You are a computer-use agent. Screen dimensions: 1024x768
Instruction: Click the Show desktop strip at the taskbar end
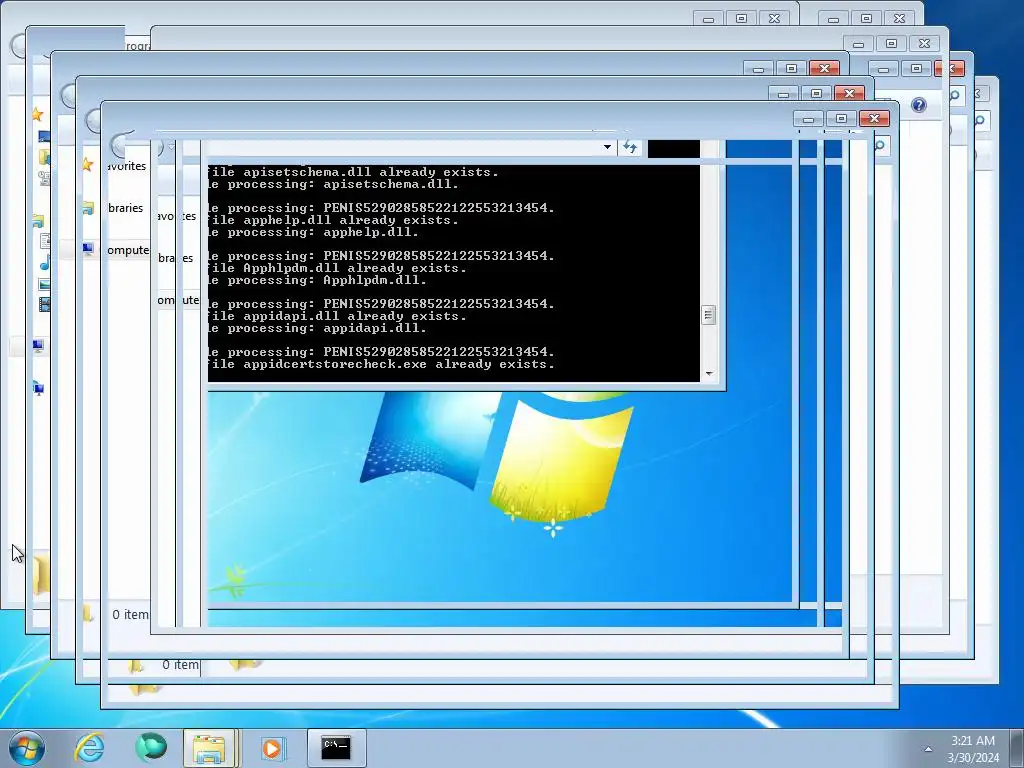(x=1017, y=748)
